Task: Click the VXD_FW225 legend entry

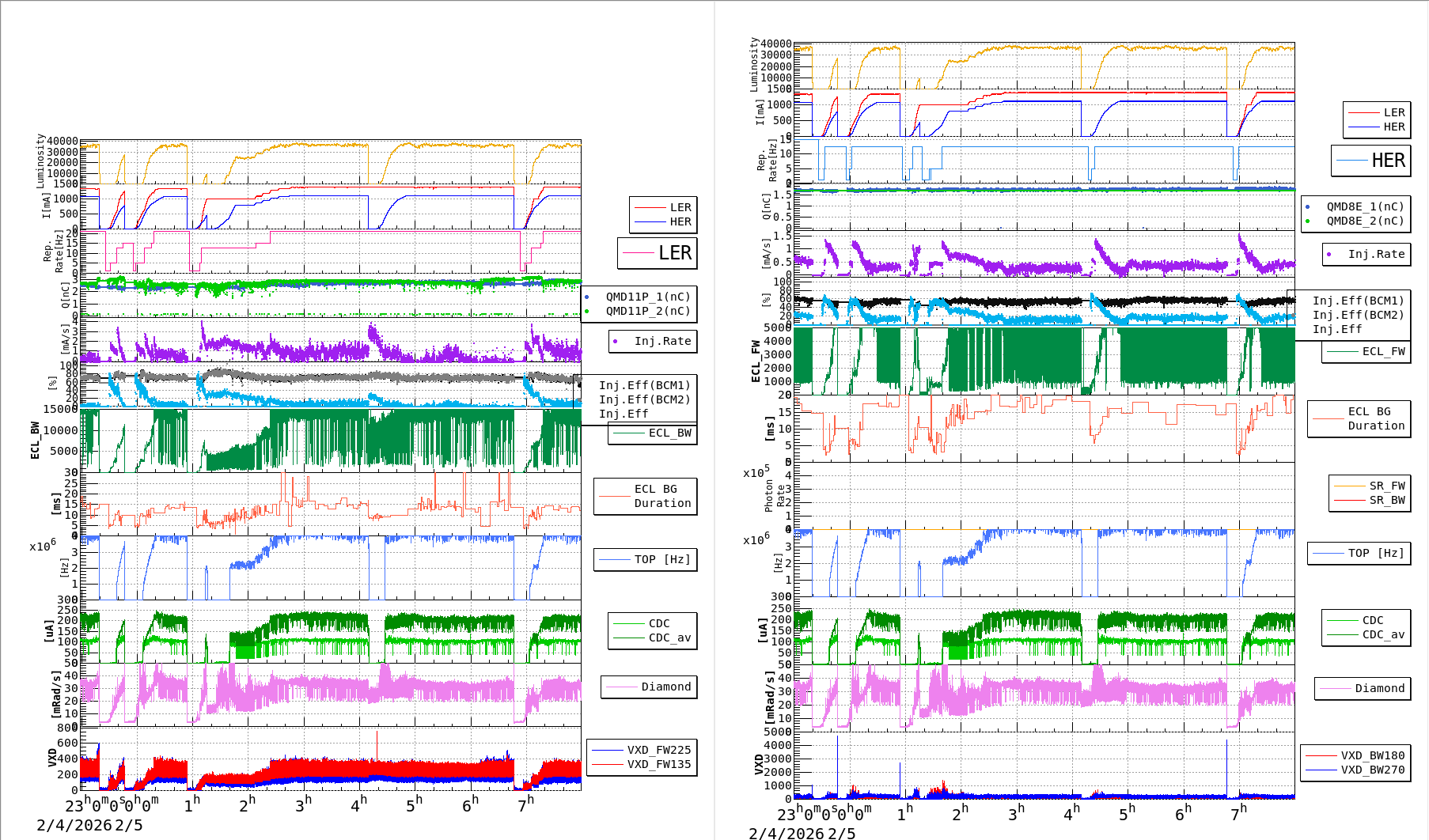Action: point(658,750)
